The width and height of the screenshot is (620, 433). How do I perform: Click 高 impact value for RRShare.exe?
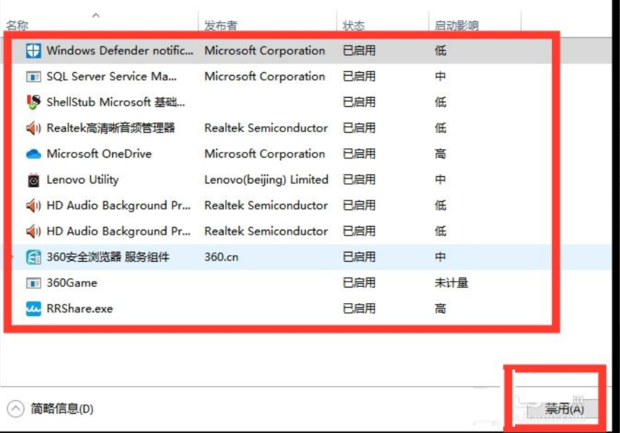coord(440,309)
